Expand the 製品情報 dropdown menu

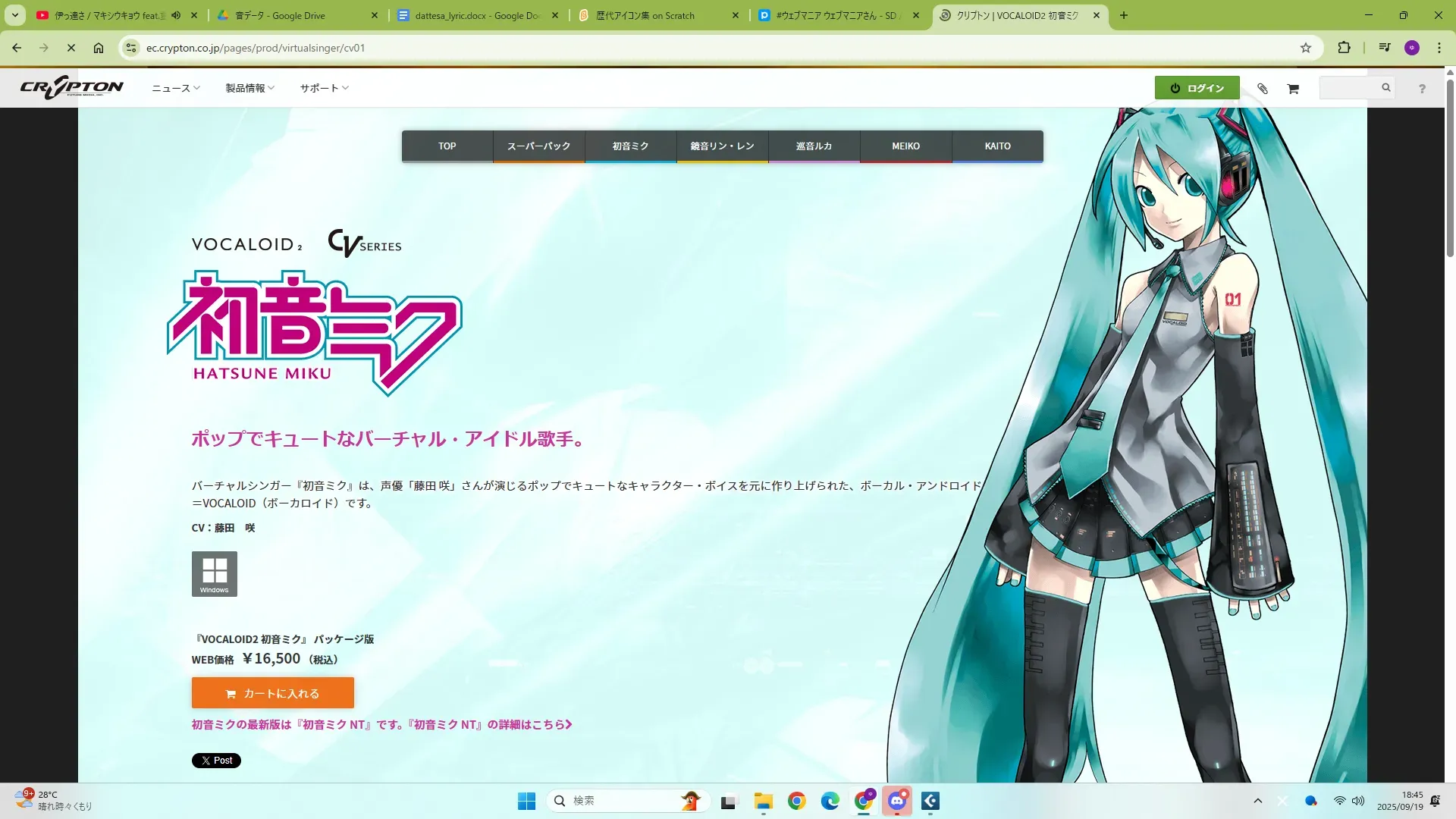pyautogui.click(x=249, y=88)
